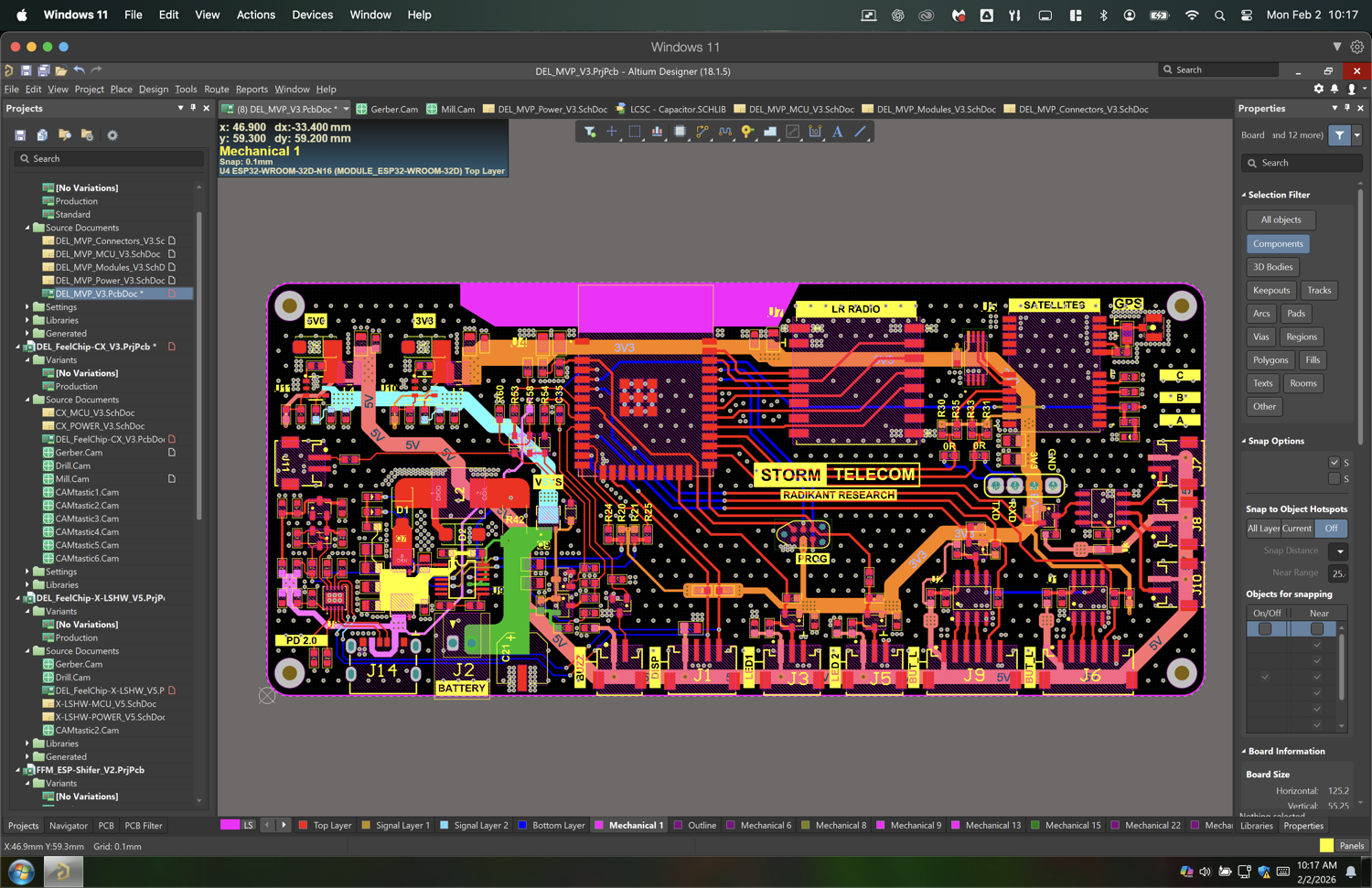The height and width of the screenshot is (888, 1372).
Task: Click the Place String text tool
Action: pyautogui.click(x=837, y=133)
